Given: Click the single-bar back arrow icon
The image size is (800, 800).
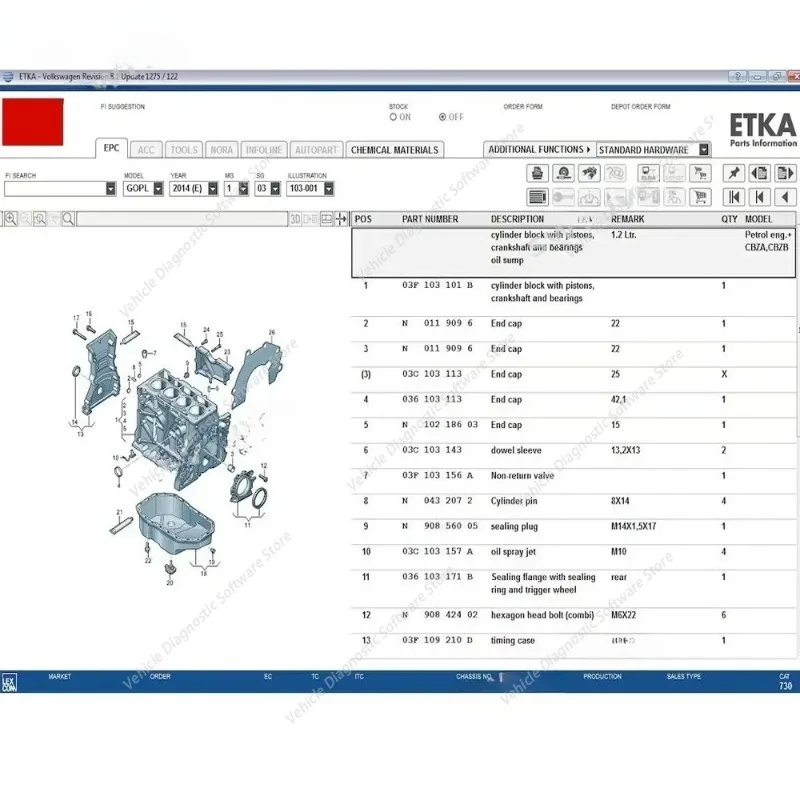Looking at the screenshot, I should click(759, 197).
